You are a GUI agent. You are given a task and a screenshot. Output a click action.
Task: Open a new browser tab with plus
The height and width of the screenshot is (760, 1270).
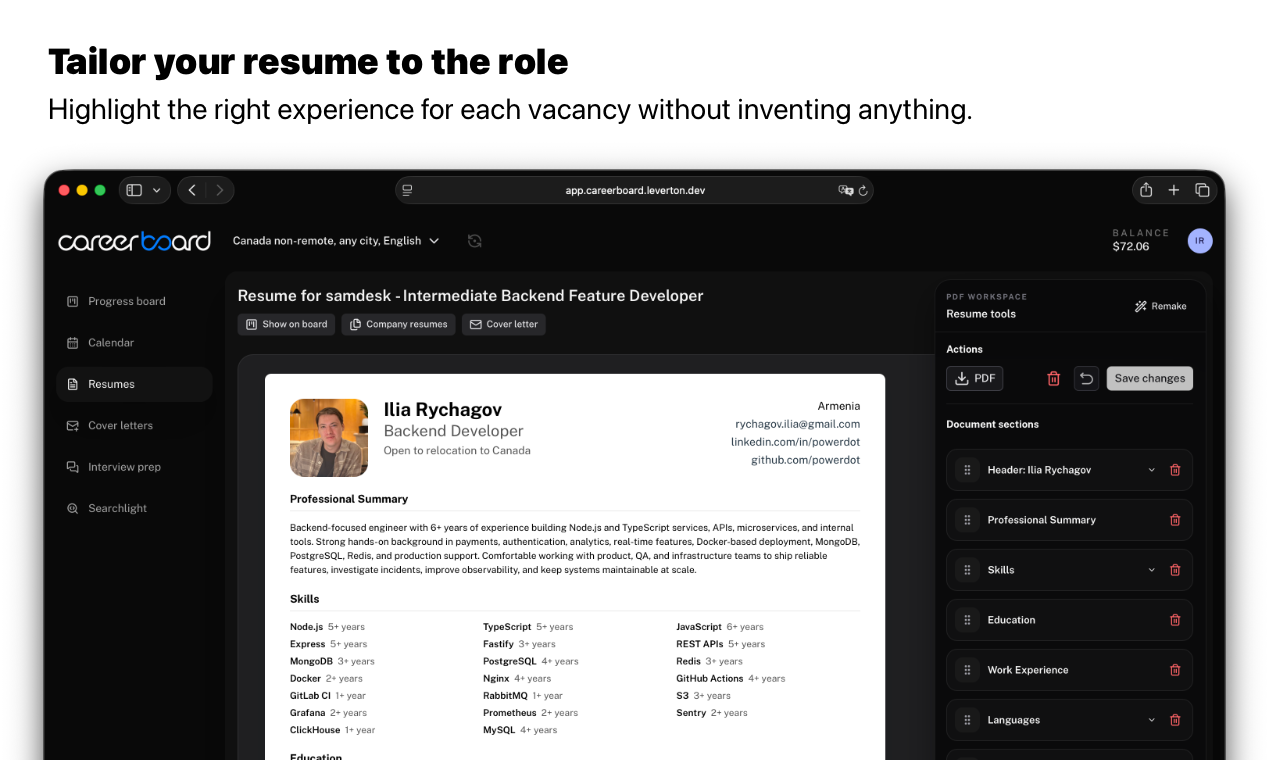coord(1174,190)
